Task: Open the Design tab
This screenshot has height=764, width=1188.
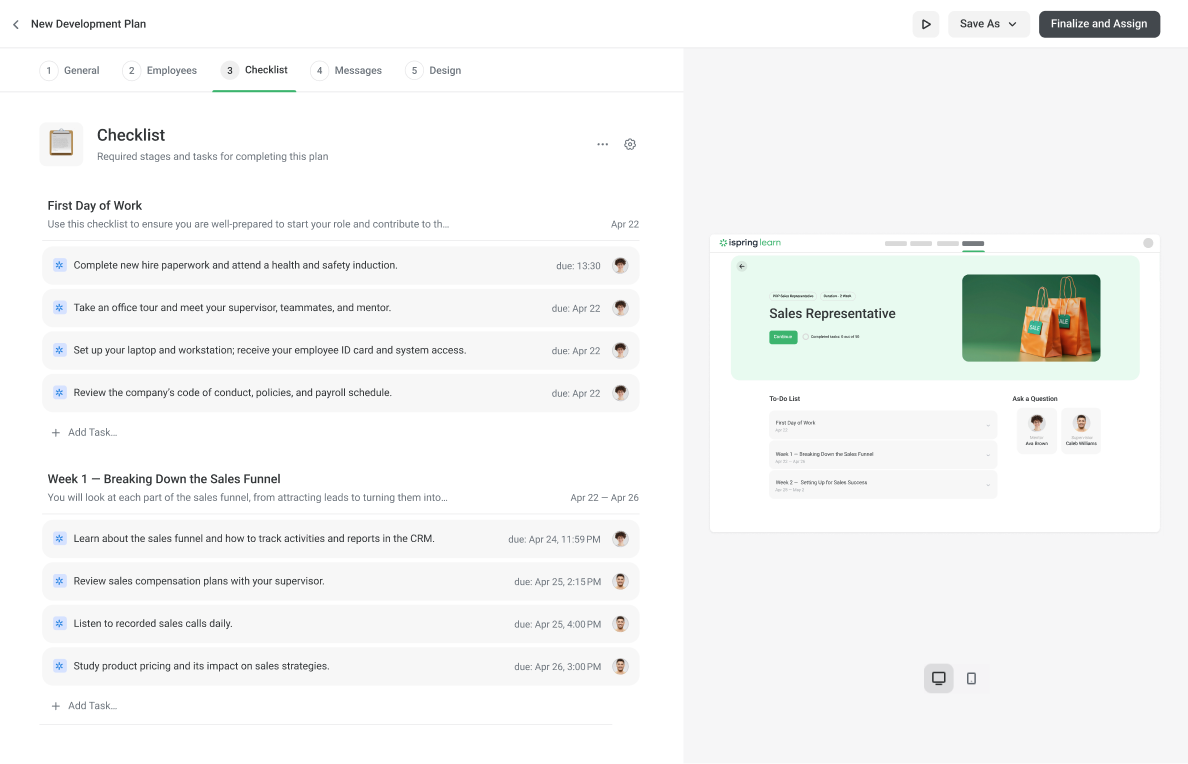Action: point(434,71)
